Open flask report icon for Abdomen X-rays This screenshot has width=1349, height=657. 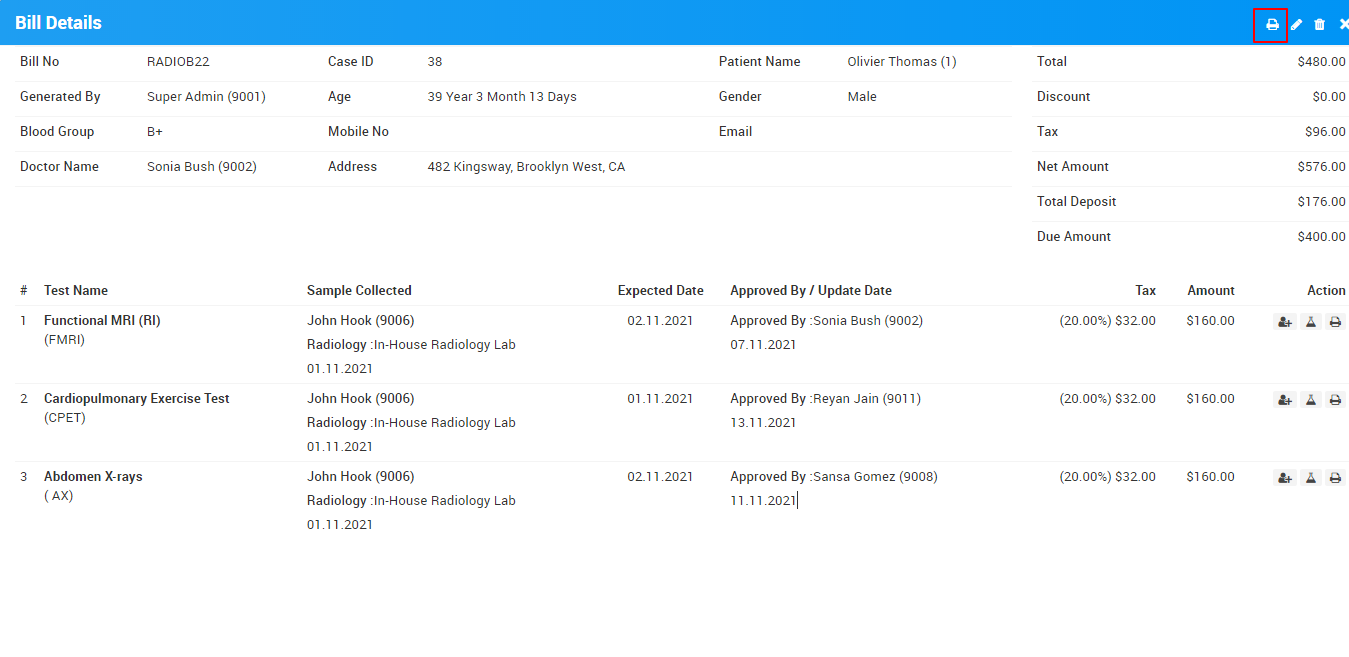(1310, 478)
